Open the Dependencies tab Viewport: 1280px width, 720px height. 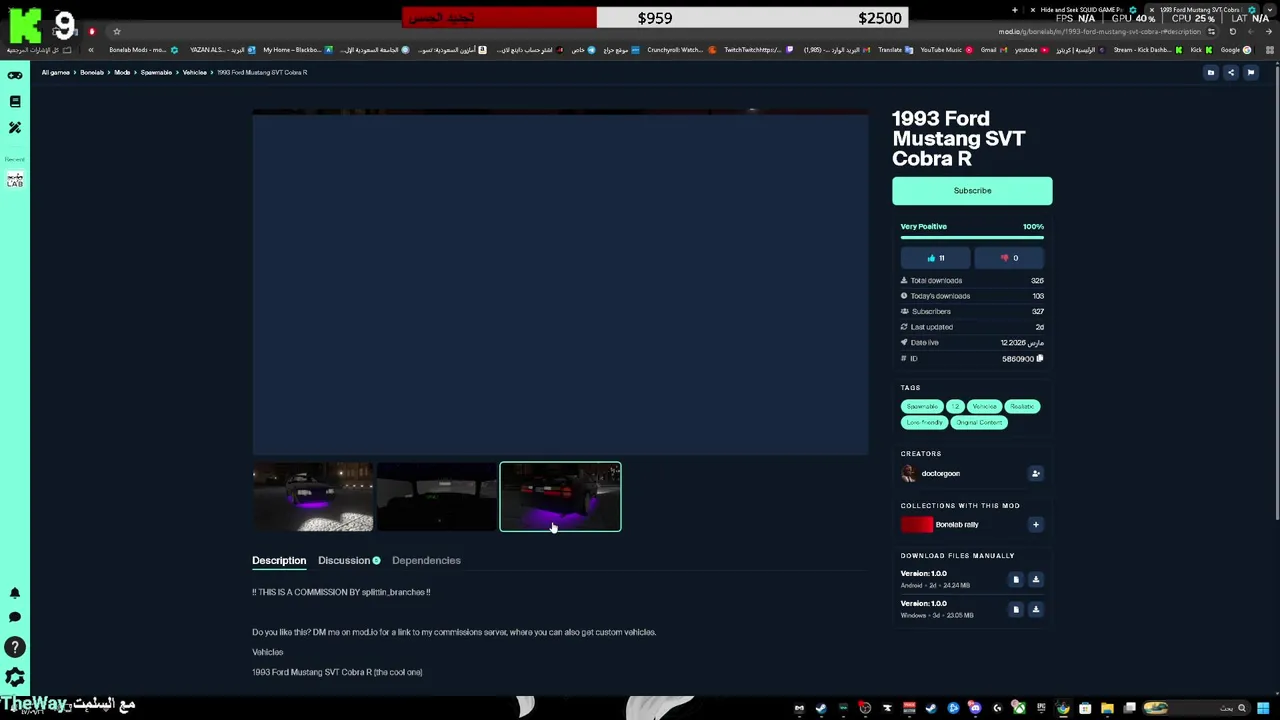426,560
